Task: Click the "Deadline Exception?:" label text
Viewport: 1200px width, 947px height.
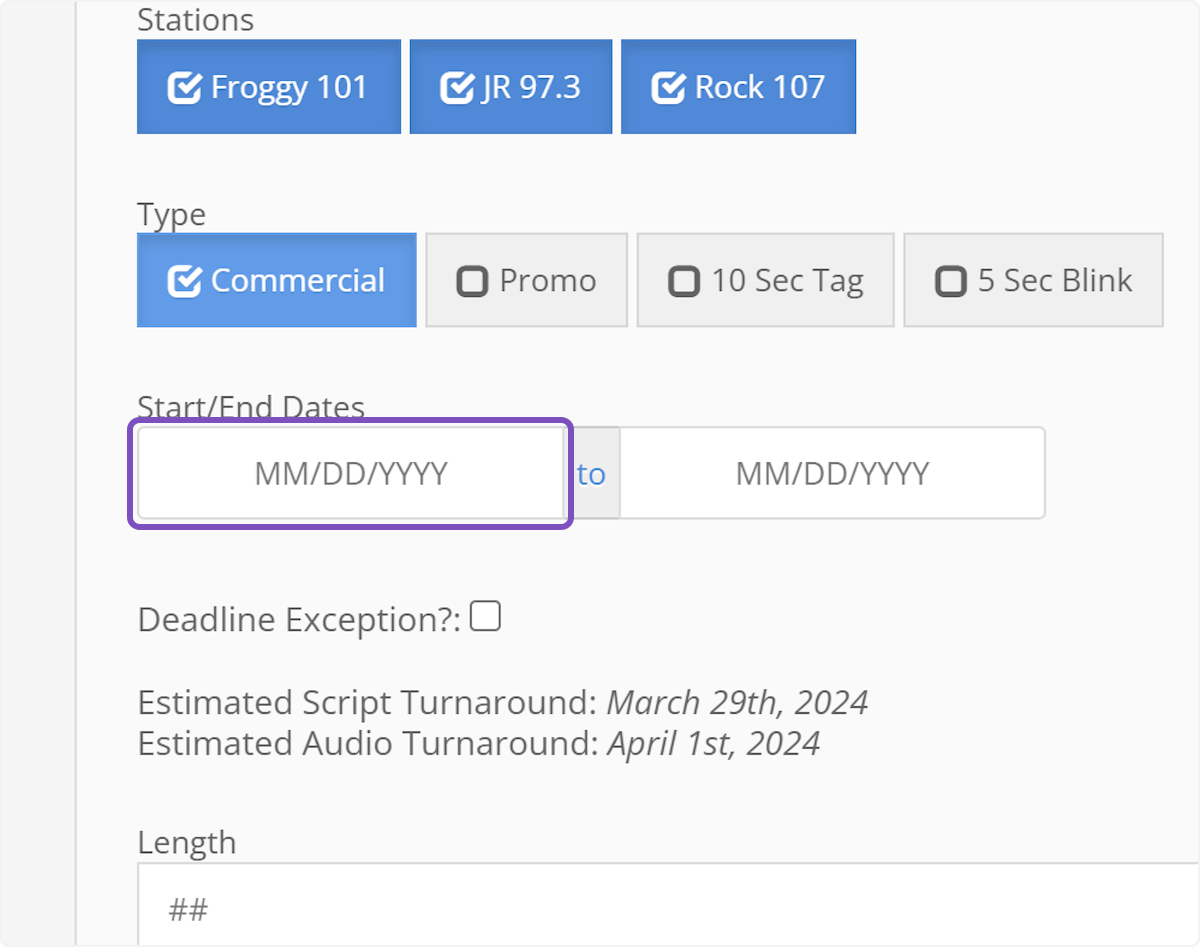Action: [299, 620]
